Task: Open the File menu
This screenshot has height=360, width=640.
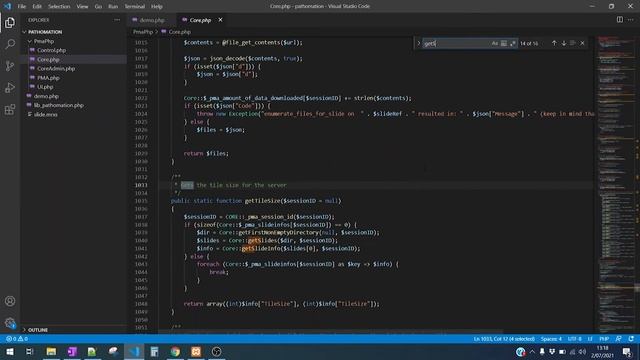Action: 22,7
